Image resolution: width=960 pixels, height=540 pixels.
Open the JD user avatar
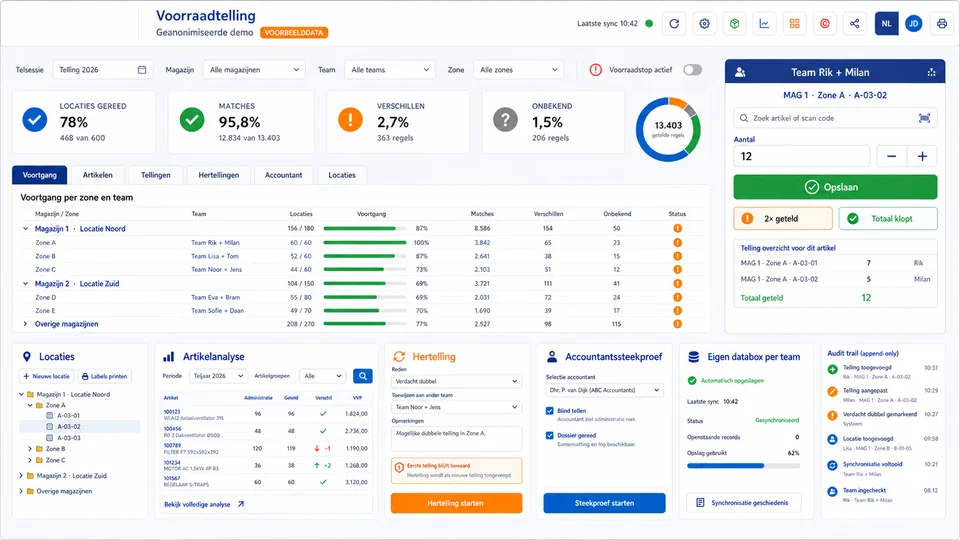(913, 24)
